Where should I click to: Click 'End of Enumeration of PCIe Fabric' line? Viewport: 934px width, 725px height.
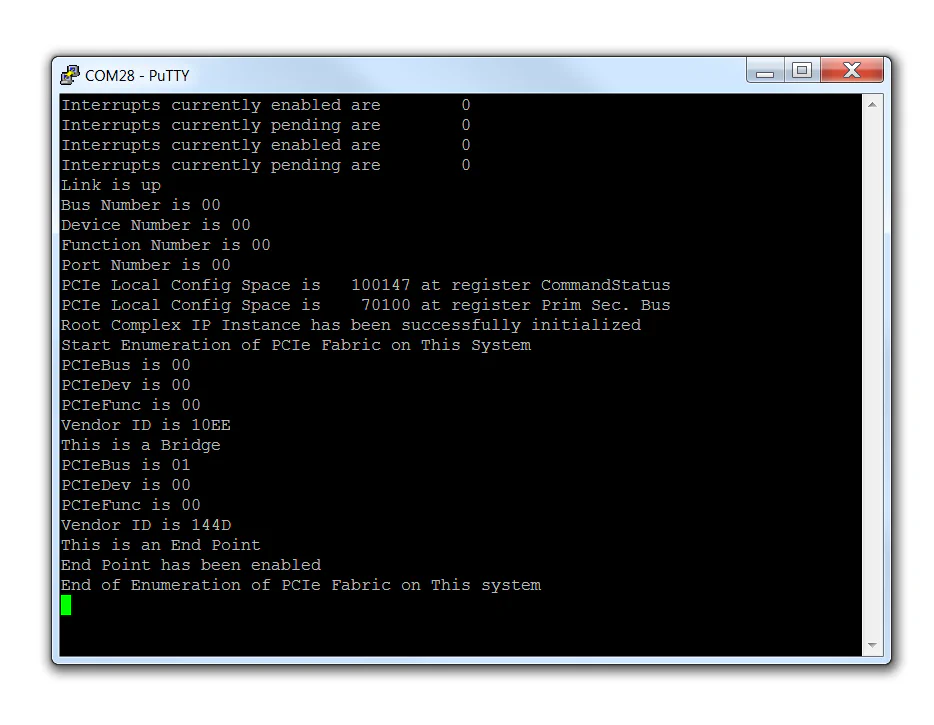click(x=301, y=584)
